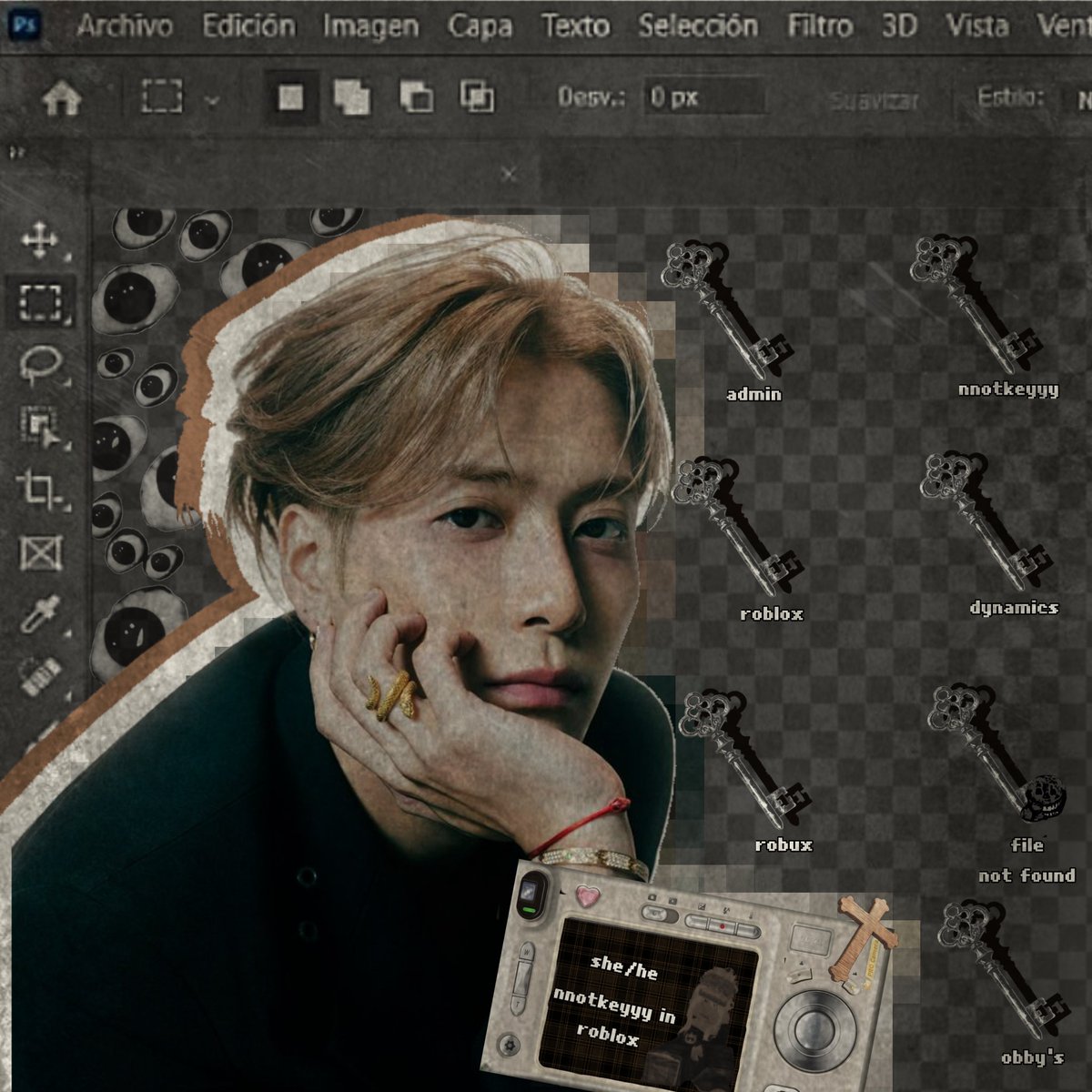Choose Add to selection mode

click(352, 96)
